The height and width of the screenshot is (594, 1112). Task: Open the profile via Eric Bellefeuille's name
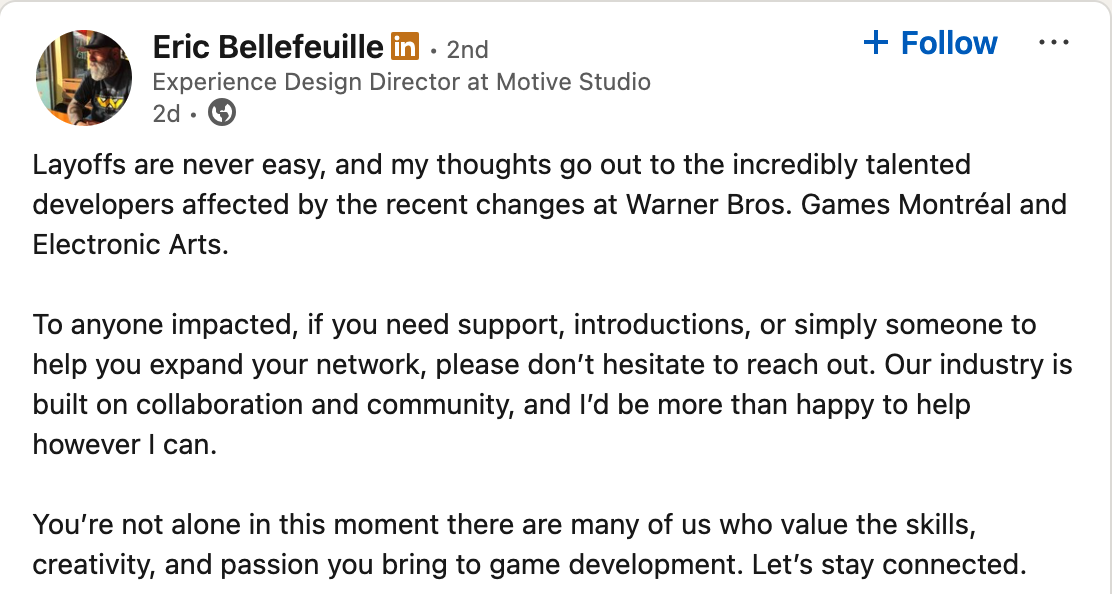click(x=268, y=46)
